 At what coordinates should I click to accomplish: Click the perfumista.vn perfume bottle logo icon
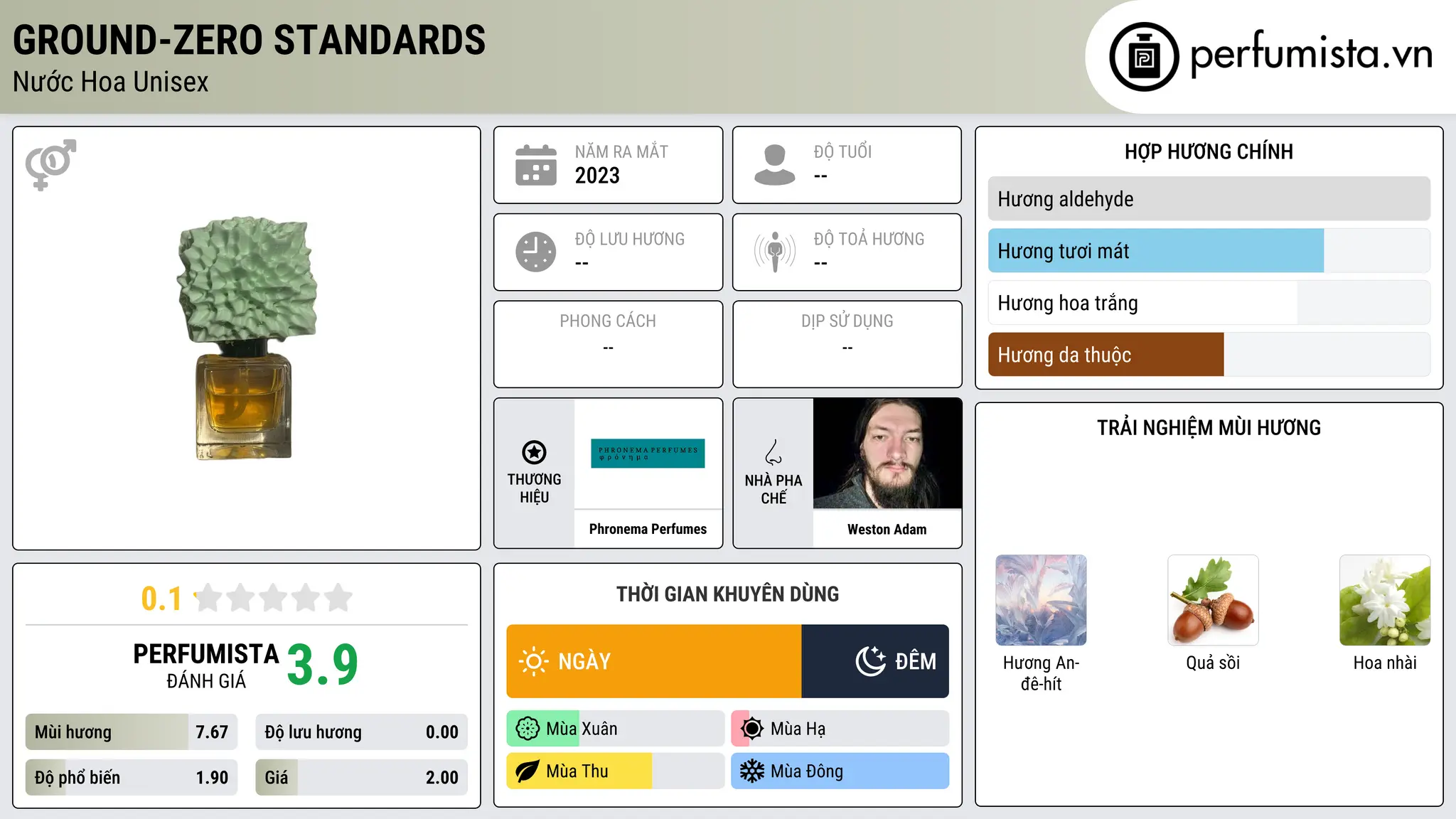1144,57
